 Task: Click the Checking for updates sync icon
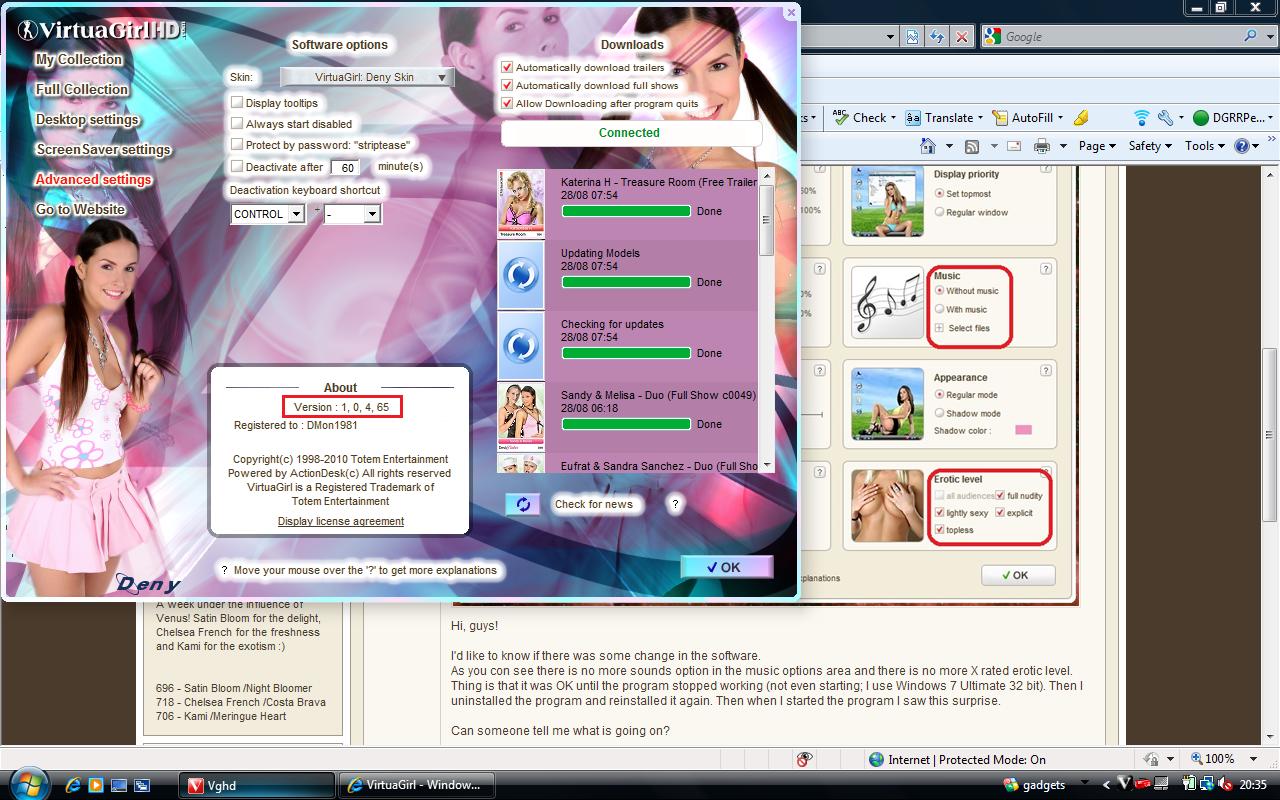(x=521, y=346)
